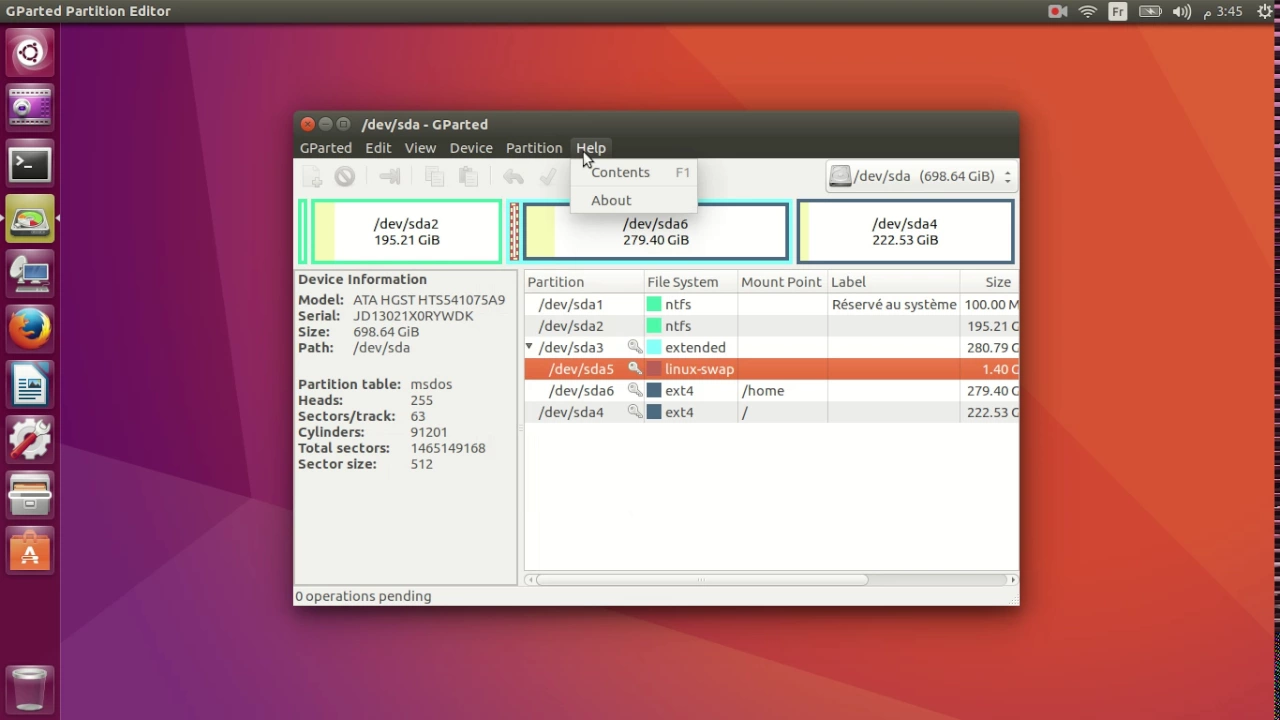Click the Undo last operation icon
Viewport: 1280px width, 720px height.
513,177
